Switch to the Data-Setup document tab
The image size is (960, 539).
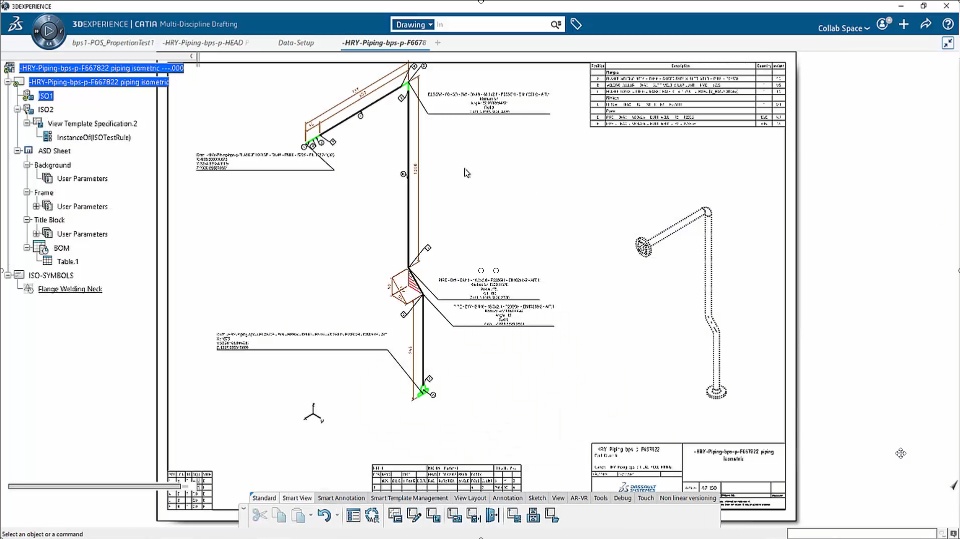coord(296,43)
